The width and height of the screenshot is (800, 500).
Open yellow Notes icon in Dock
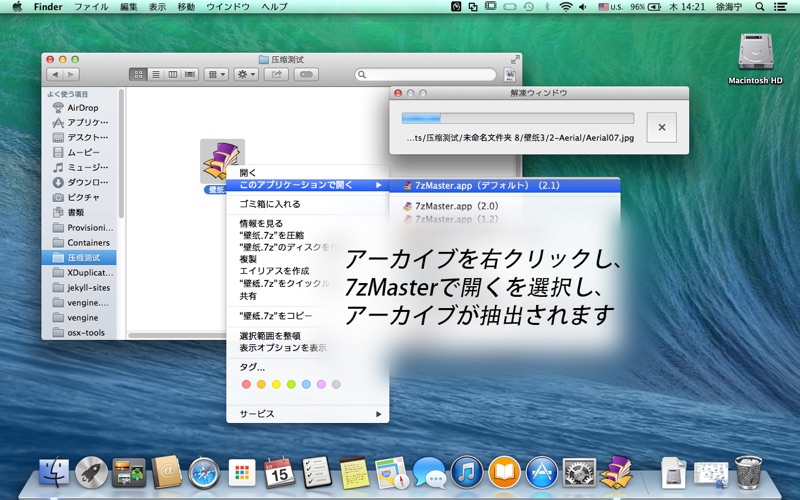pos(354,473)
